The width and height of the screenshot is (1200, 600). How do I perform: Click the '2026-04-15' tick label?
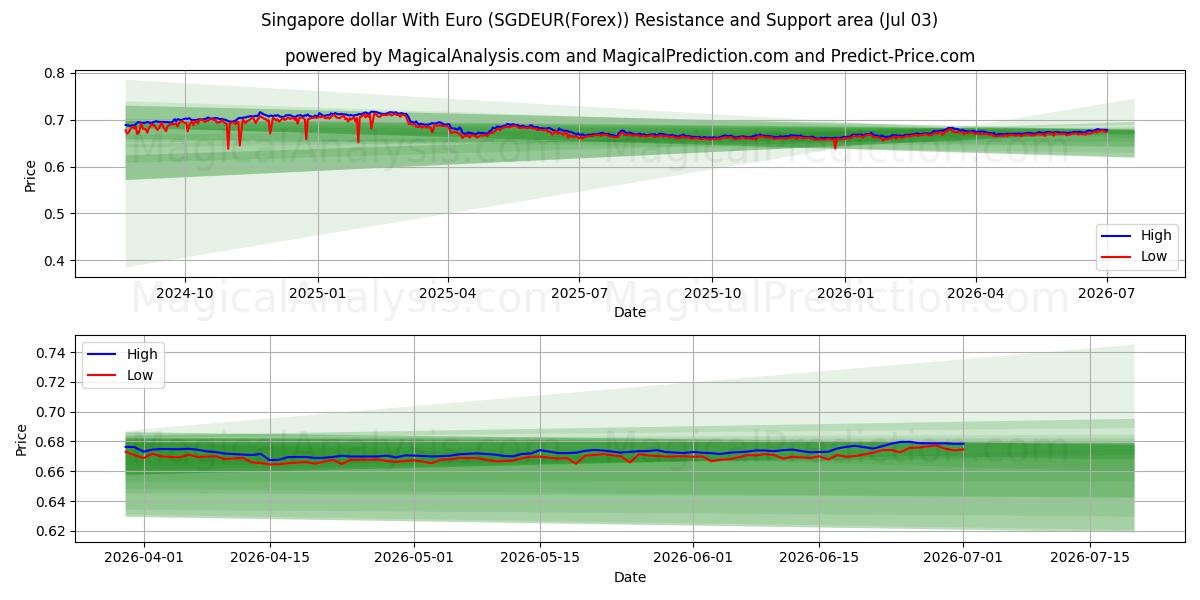[271, 558]
